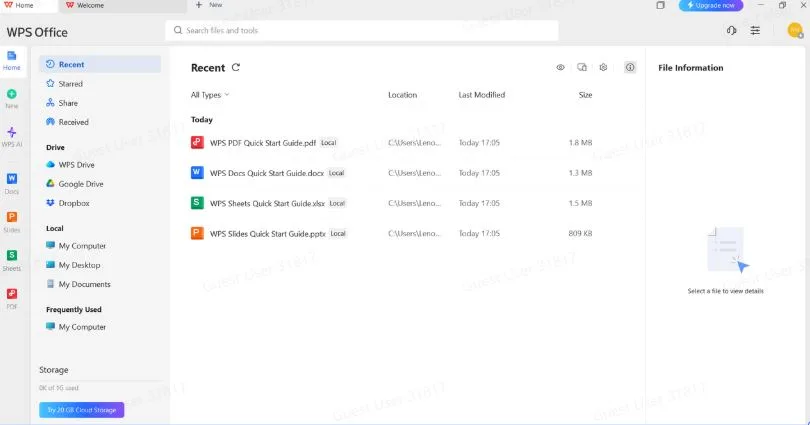The image size is (810, 425).
Task: Click the Last Modified column header
Action: tap(481, 95)
